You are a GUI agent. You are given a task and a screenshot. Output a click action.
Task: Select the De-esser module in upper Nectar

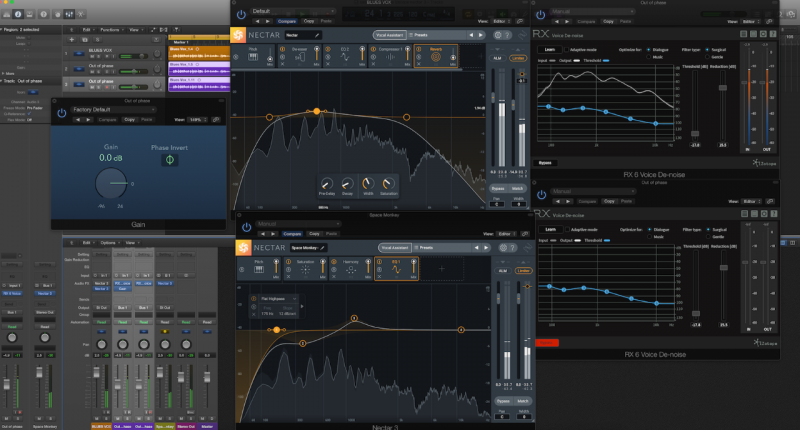[x=299, y=55]
